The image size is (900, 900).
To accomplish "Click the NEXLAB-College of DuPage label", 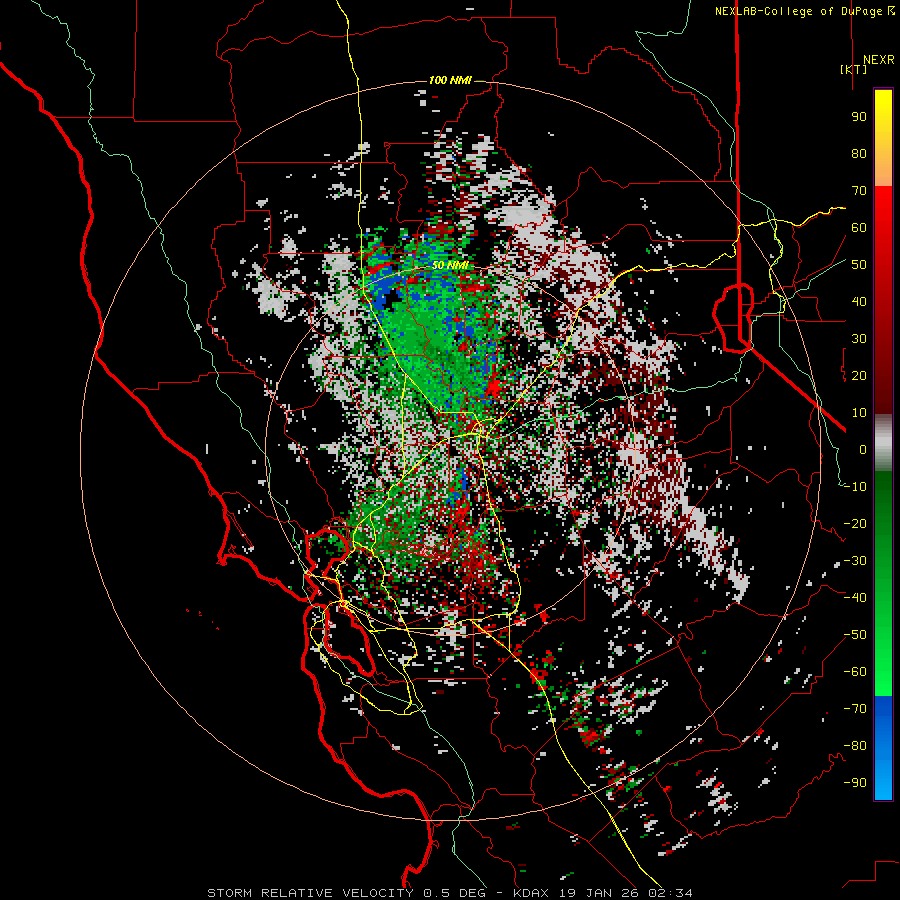I will [x=804, y=11].
